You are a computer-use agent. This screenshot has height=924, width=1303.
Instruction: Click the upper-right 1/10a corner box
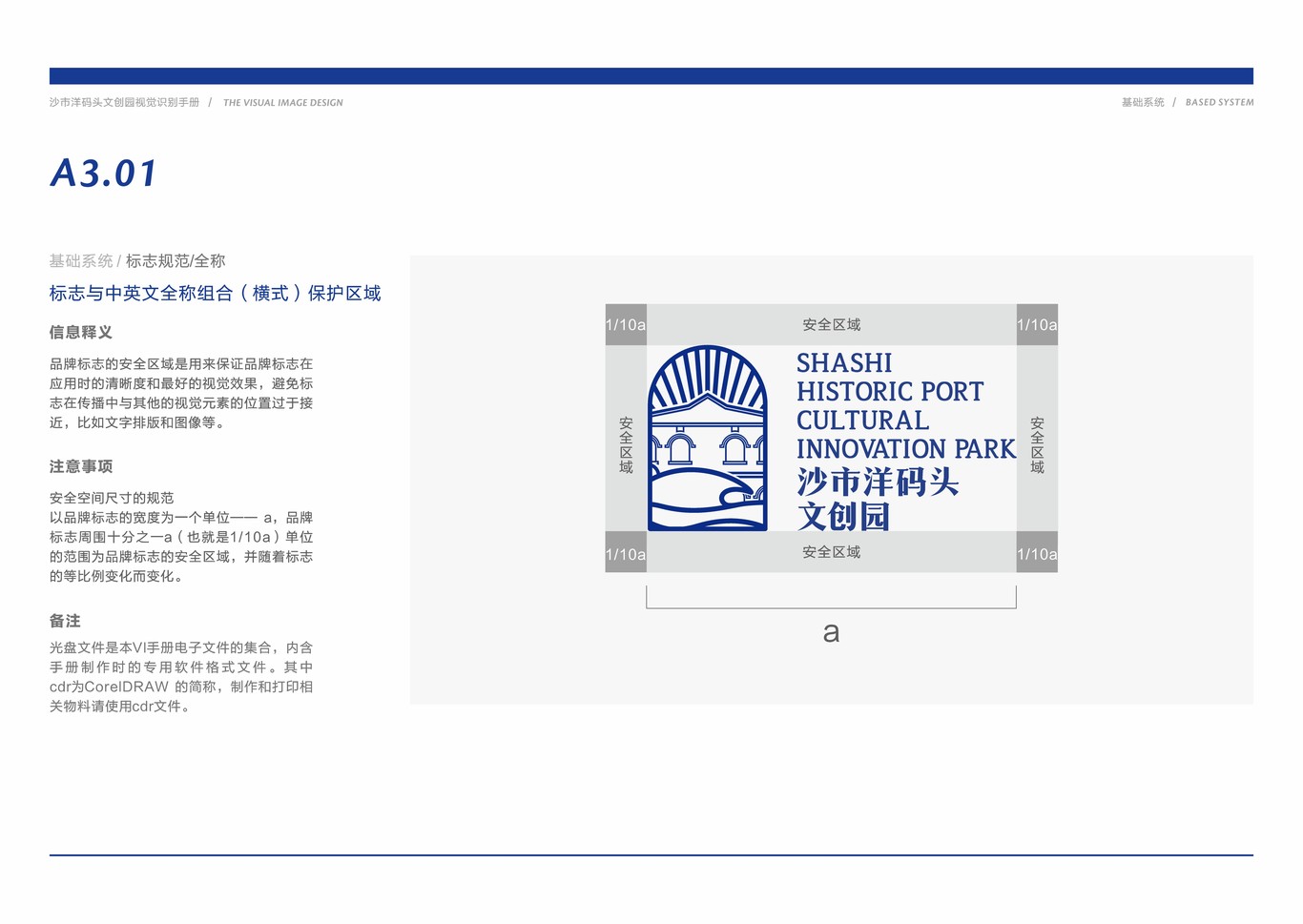[x=1037, y=324]
